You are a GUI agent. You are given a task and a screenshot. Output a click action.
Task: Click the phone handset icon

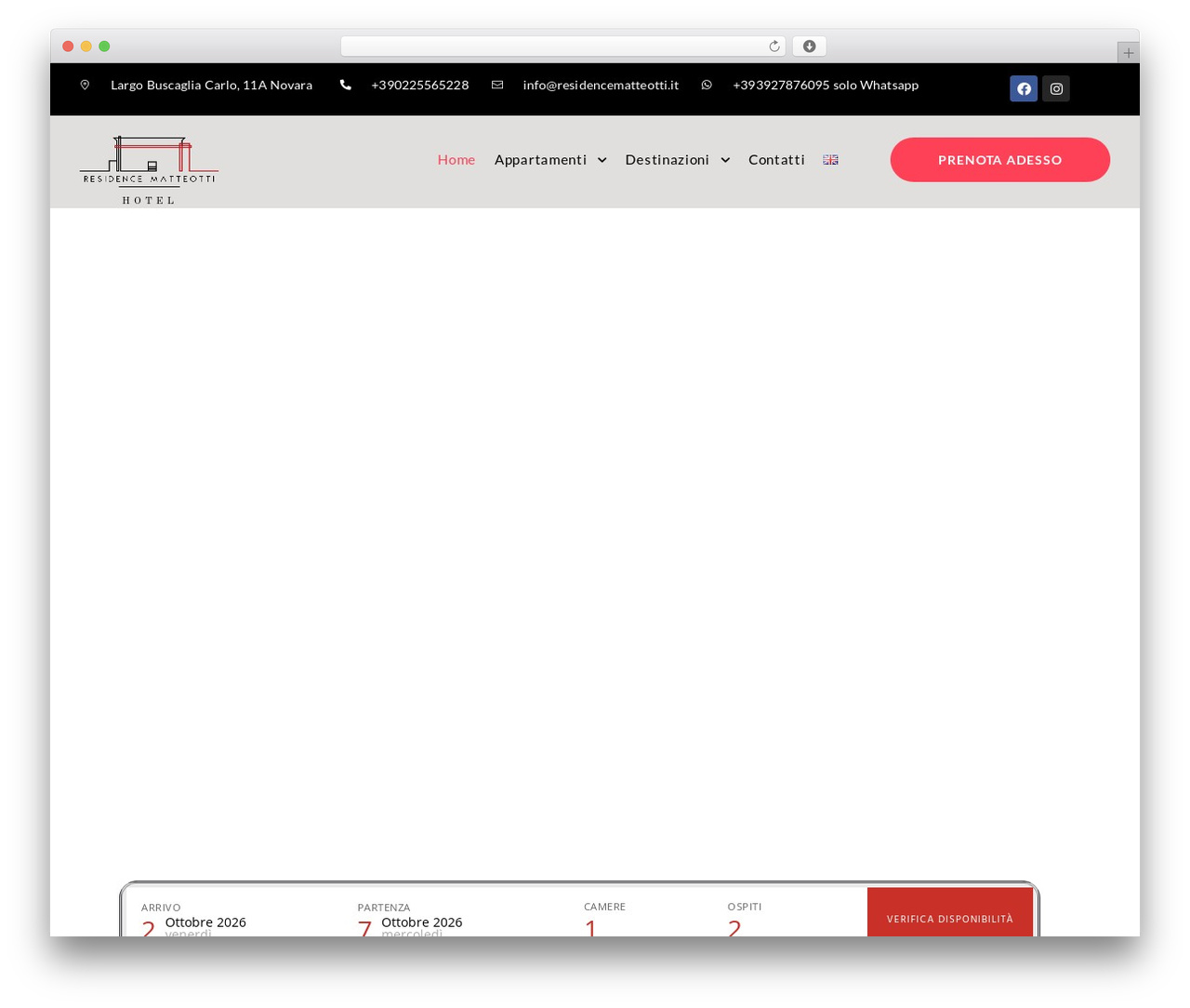346,85
